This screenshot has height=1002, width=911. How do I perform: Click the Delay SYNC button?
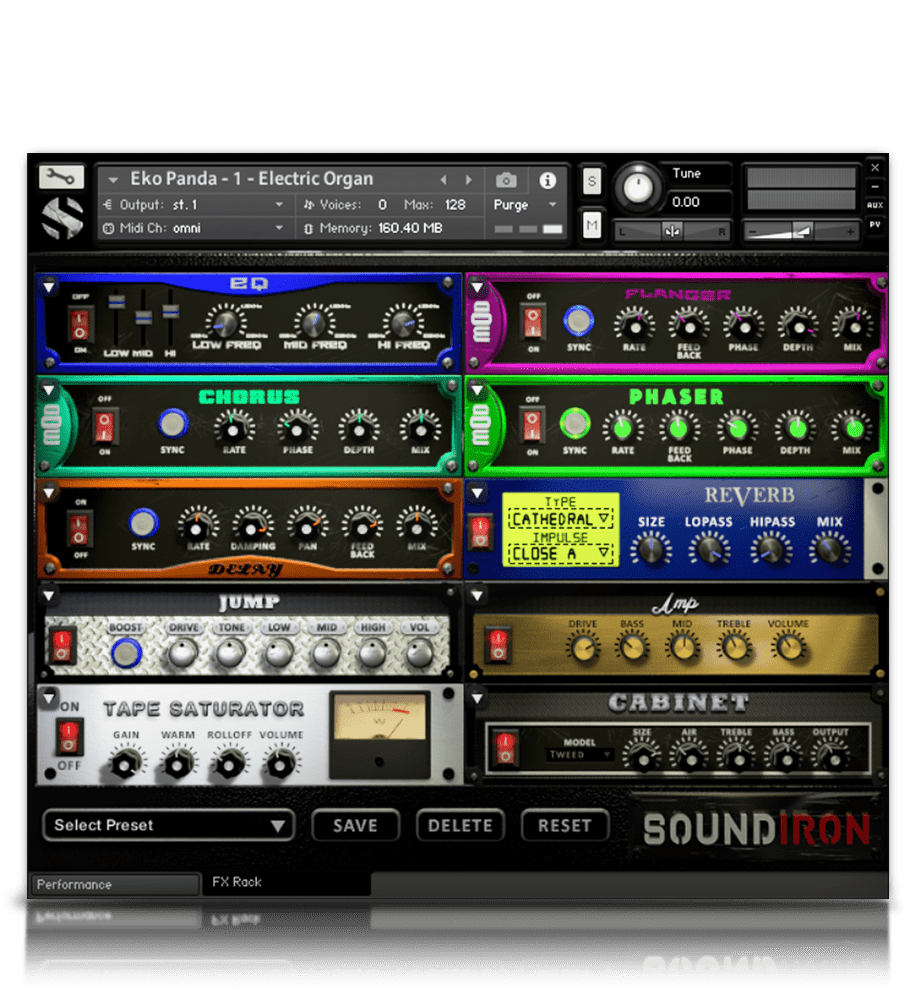[x=143, y=523]
